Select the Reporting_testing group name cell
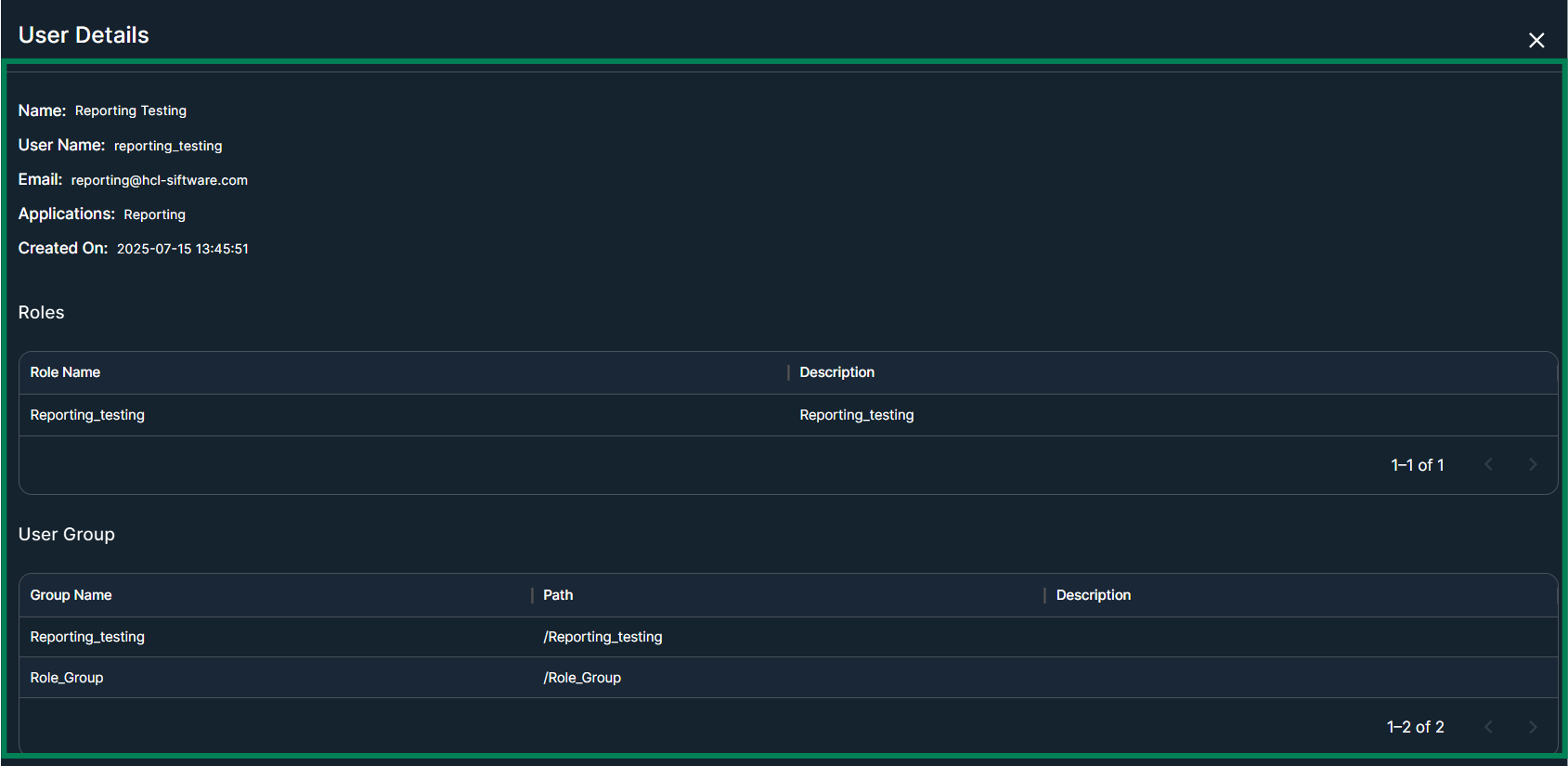The width and height of the screenshot is (1568, 766). pyautogui.click(x=87, y=637)
